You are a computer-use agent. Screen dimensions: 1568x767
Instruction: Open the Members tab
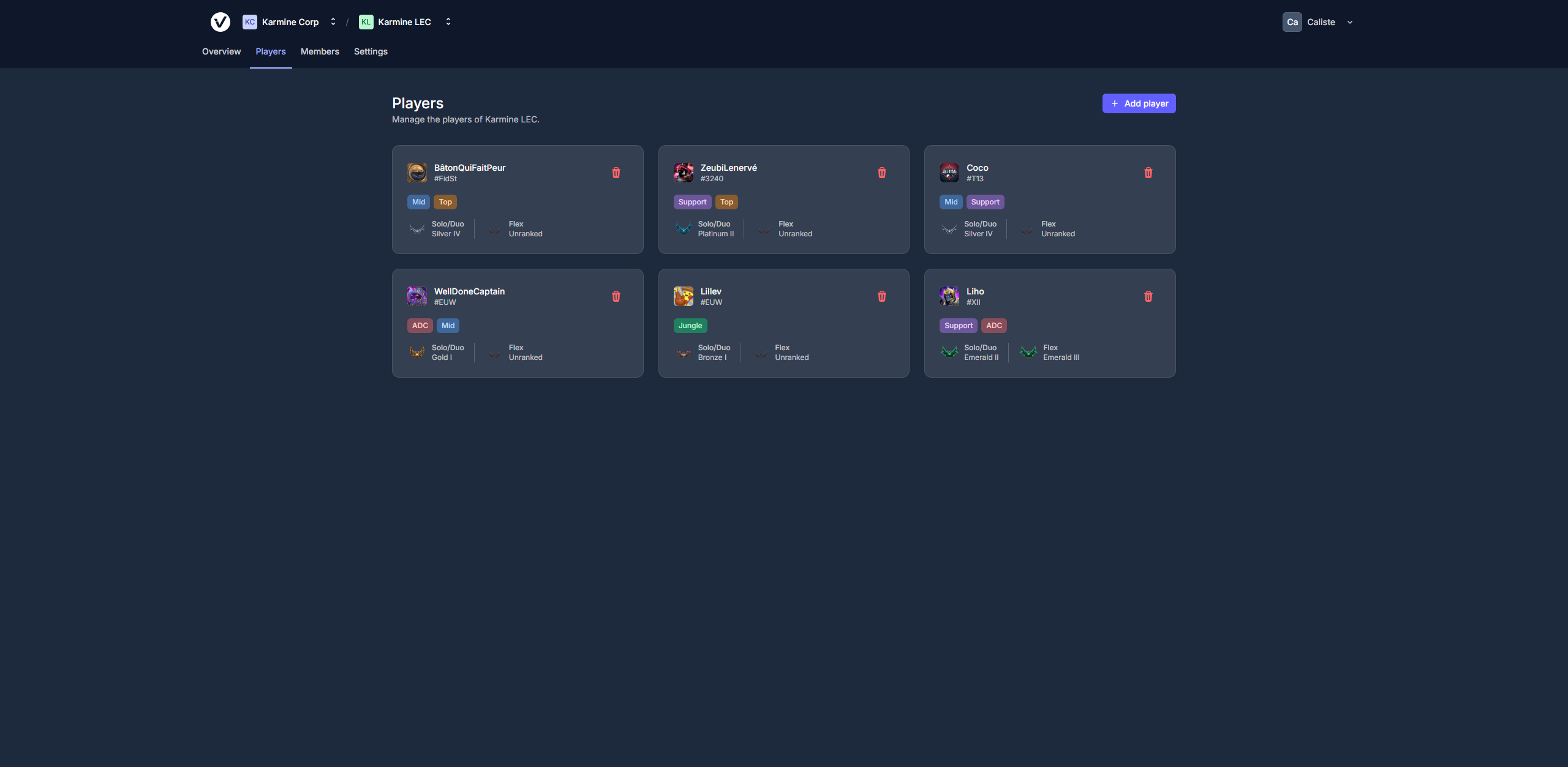(319, 51)
